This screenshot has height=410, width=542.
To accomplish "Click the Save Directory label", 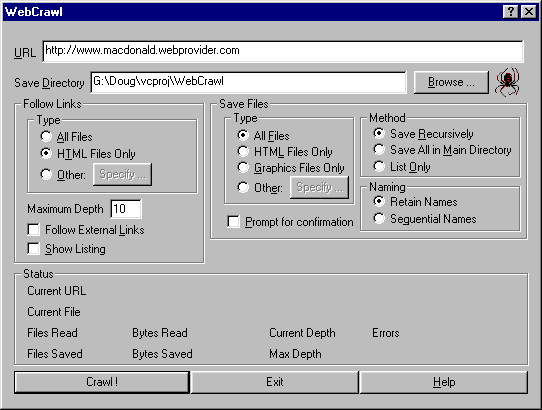I will click(49, 83).
